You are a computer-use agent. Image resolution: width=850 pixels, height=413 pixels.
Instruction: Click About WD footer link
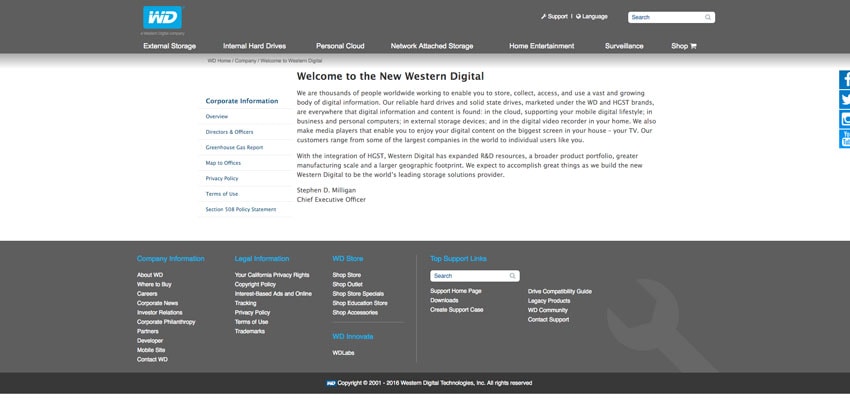point(150,275)
